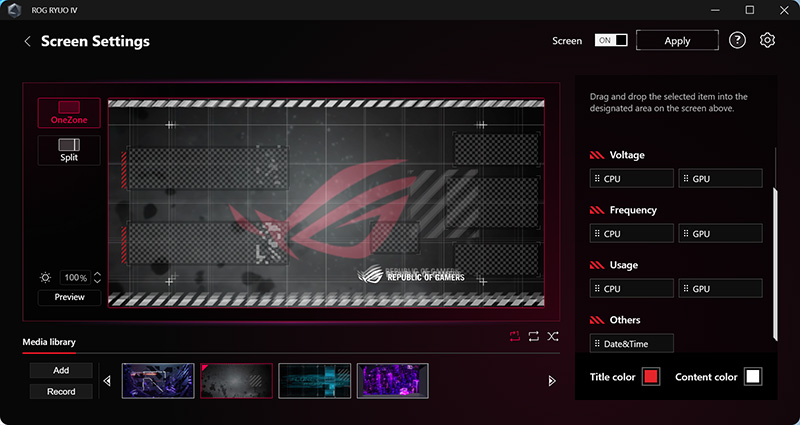Viewport: 800px width, 425px height.
Task: Click the 100% brightness input field
Action: tap(75, 278)
